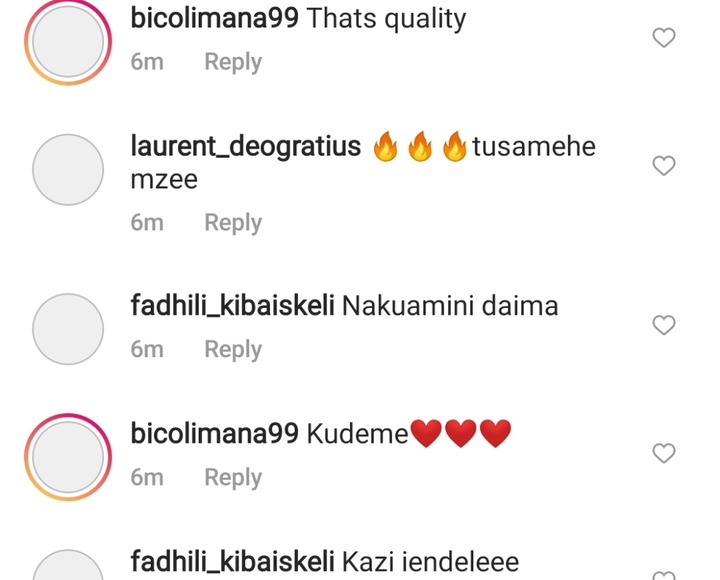Like the "Kazi iendeleee" comment
This screenshot has height=580, width=720.
(664, 575)
